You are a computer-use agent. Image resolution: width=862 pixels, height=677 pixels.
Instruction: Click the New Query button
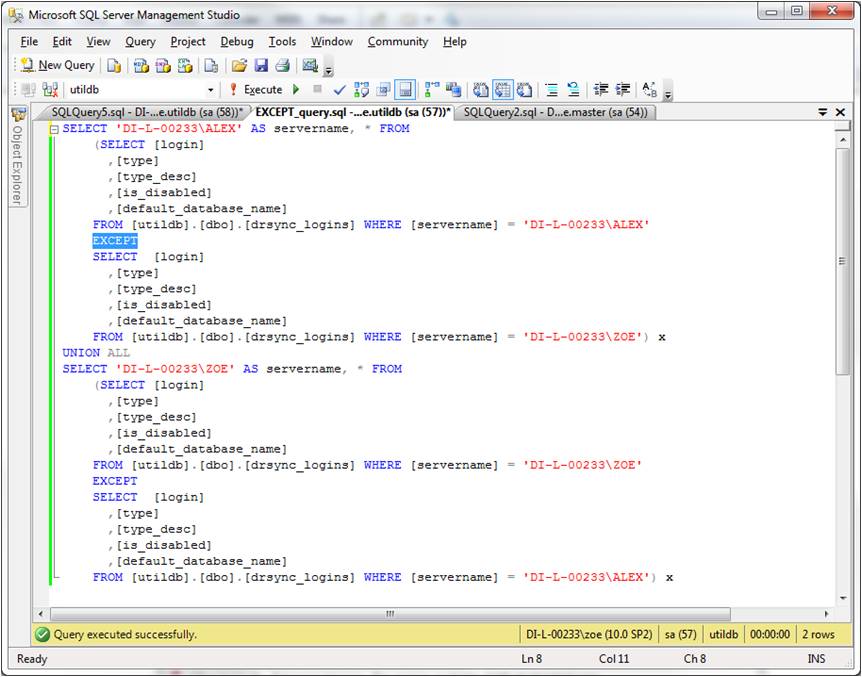pyautogui.click(x=57, y=66)
